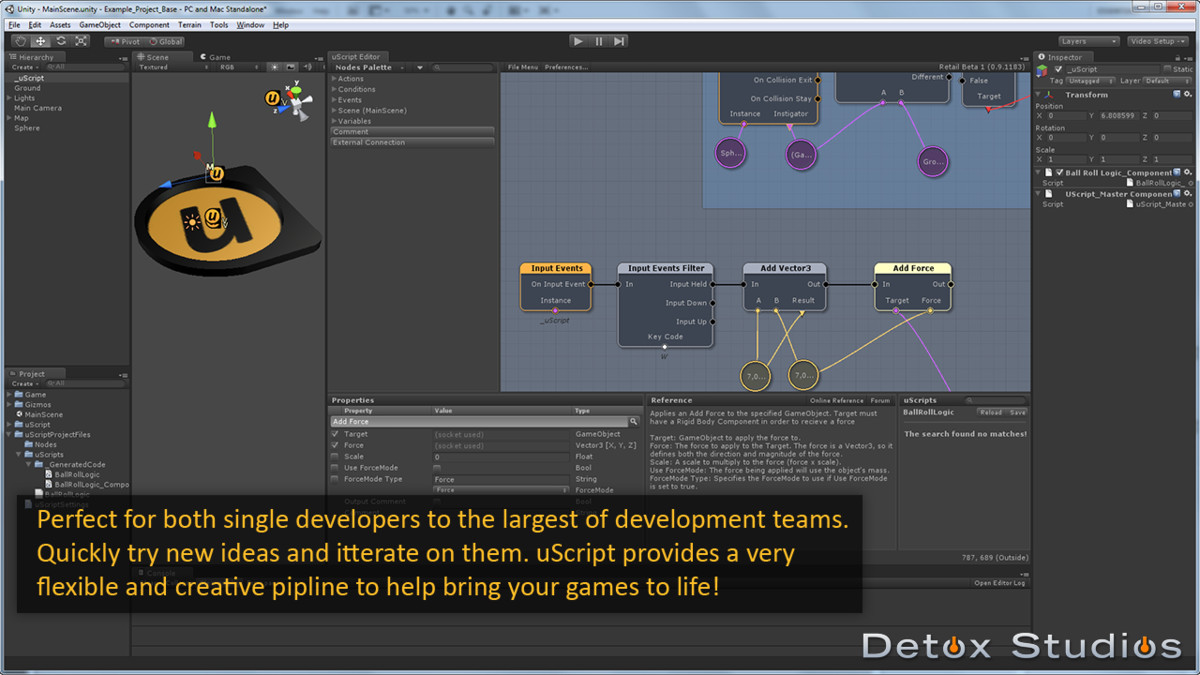
Task: Select the Rotate tool in the toolbar
Action: 60,41
